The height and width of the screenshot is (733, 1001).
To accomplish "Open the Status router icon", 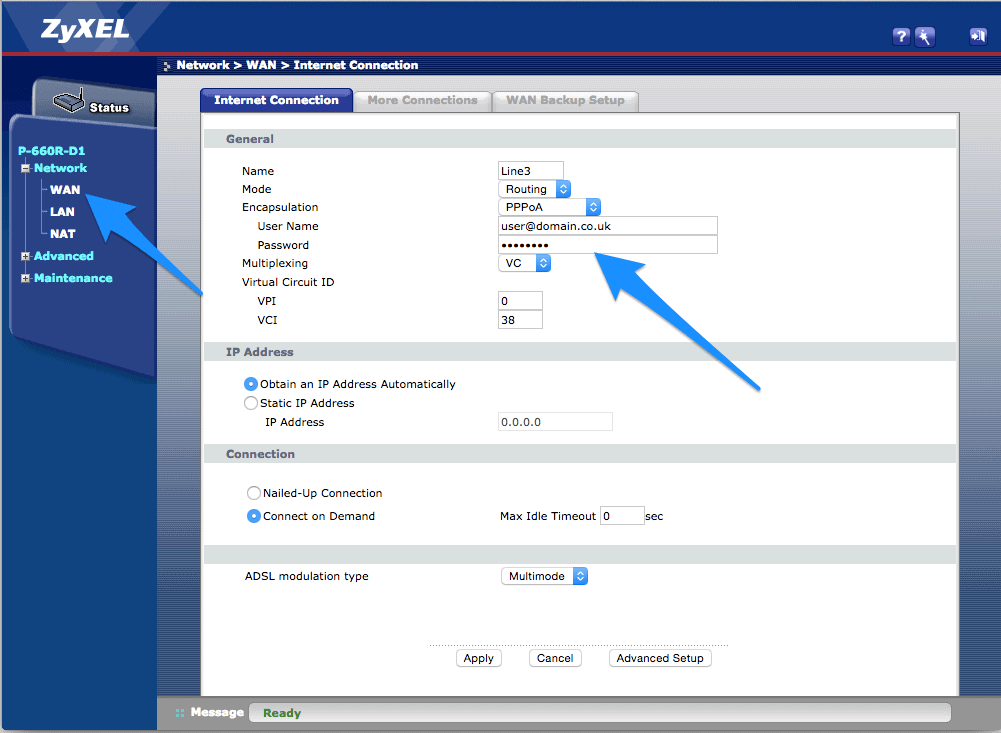I will click(x=69, y=101).
